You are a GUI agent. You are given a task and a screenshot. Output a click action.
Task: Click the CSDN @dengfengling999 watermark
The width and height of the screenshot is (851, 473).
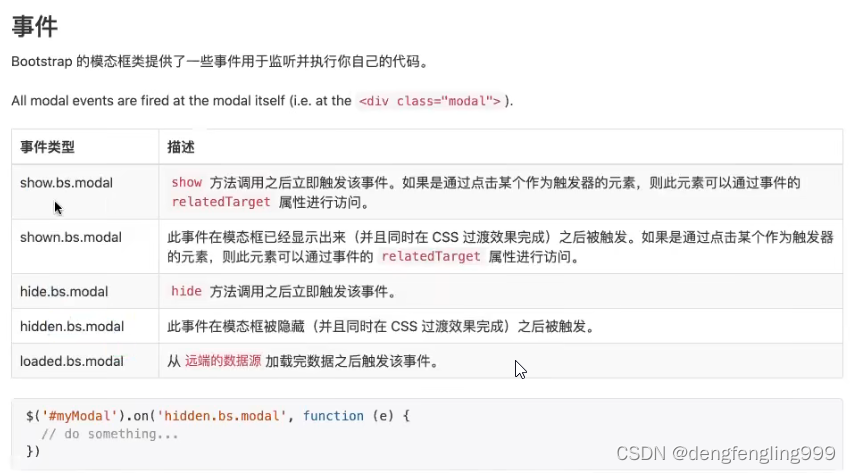point(726,453)
